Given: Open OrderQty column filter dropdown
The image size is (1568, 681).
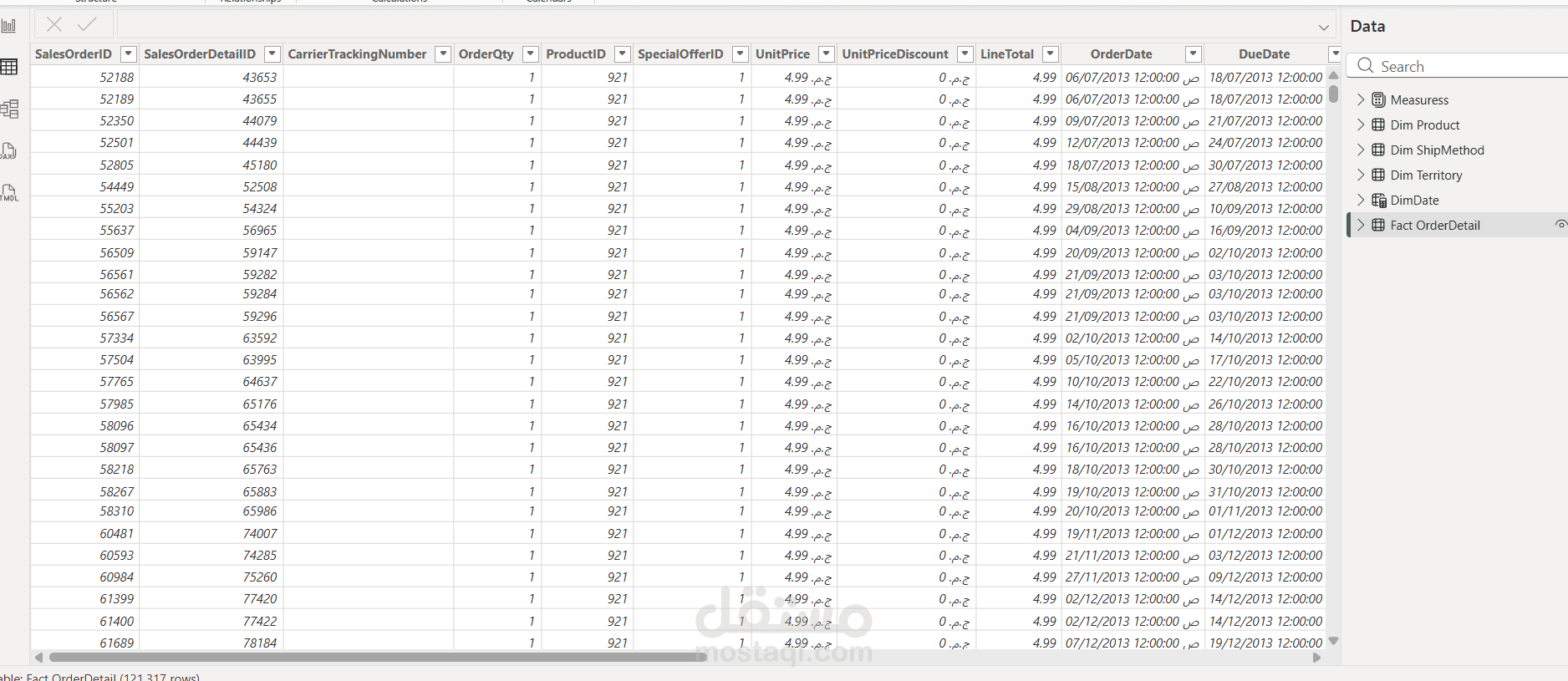Looking at the screenshot, I should (530, 54).
